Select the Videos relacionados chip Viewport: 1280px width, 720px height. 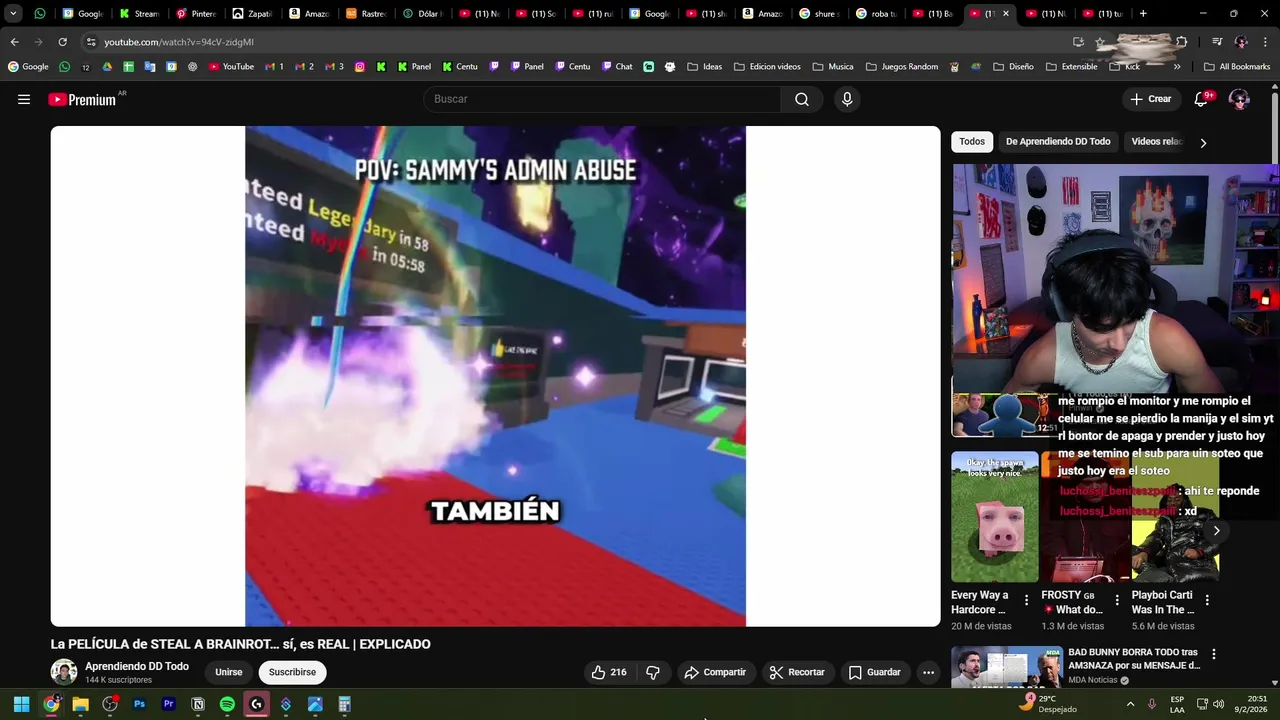(x=1156, y=142)
